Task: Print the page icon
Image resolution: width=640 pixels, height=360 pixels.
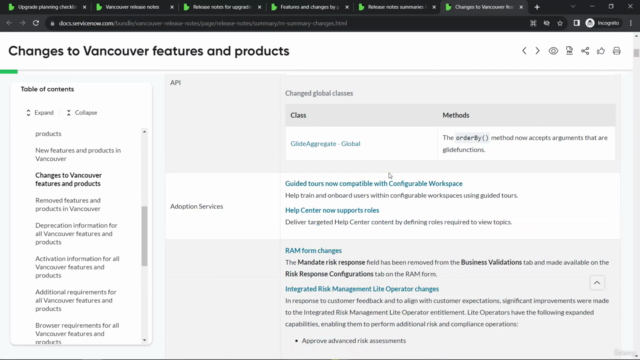Action: pos(617,51)
